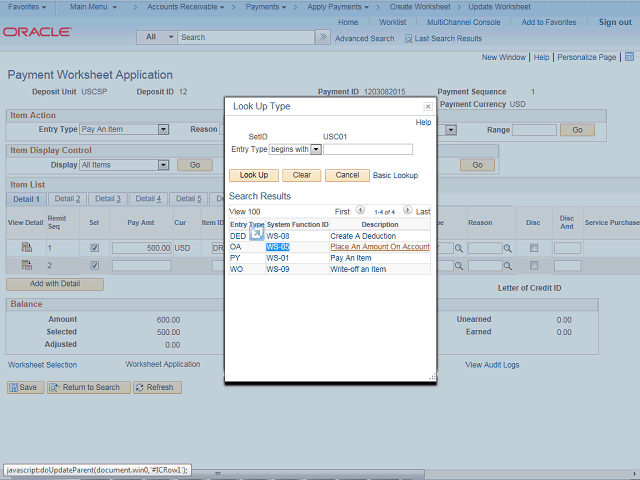Open View Detail icon for row 2
This screenshot has height=480, width=640.
click(x=27, y=265)
